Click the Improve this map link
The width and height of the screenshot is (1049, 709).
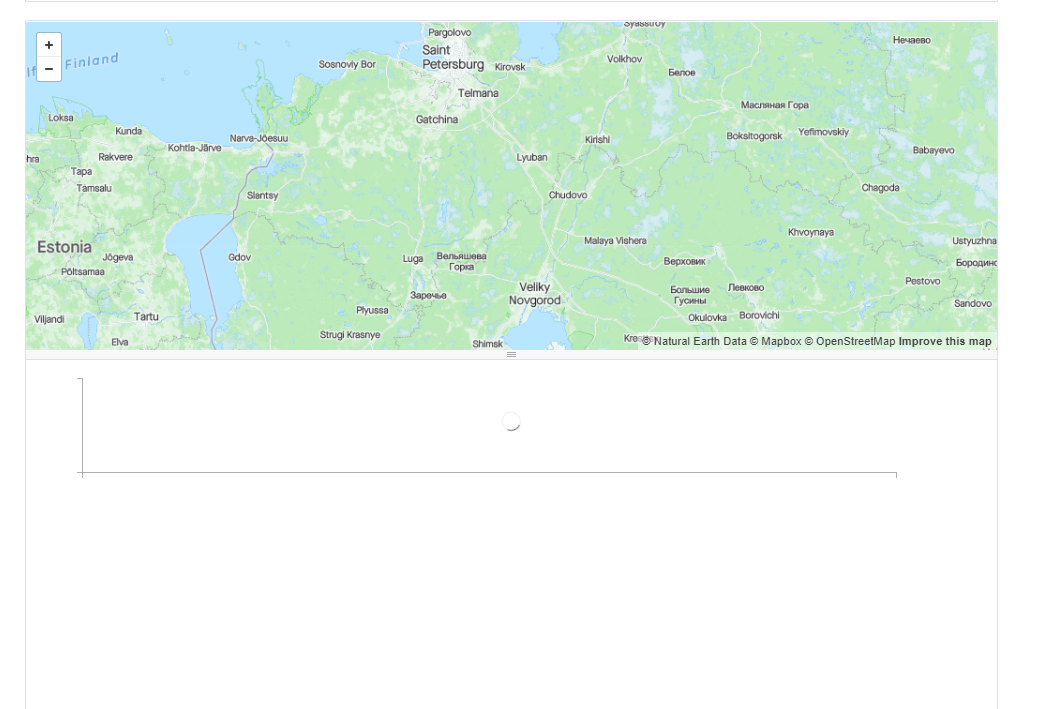coord(945,341)
